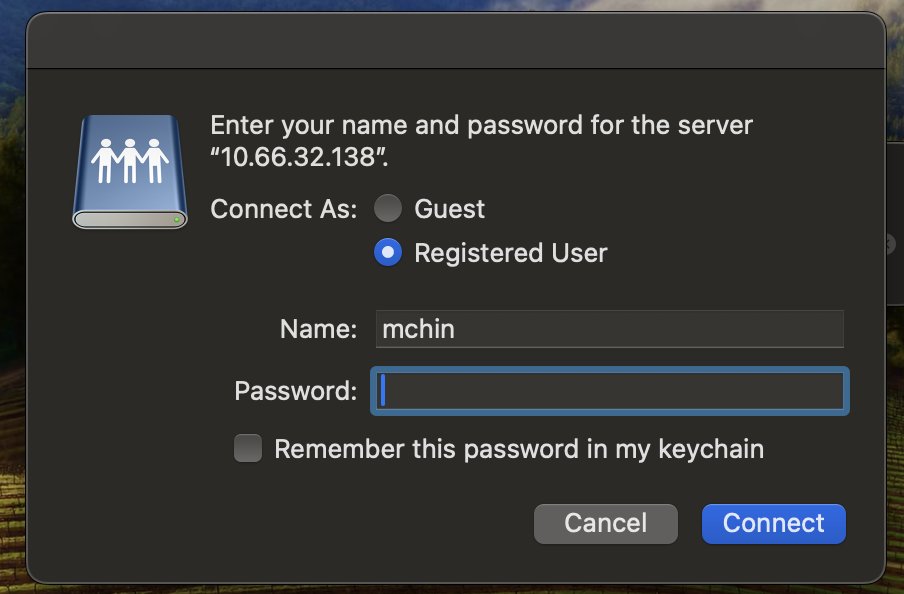Click the shared server drive icon
The width and height of the screenshot is (904, 594).
[130, 172]
